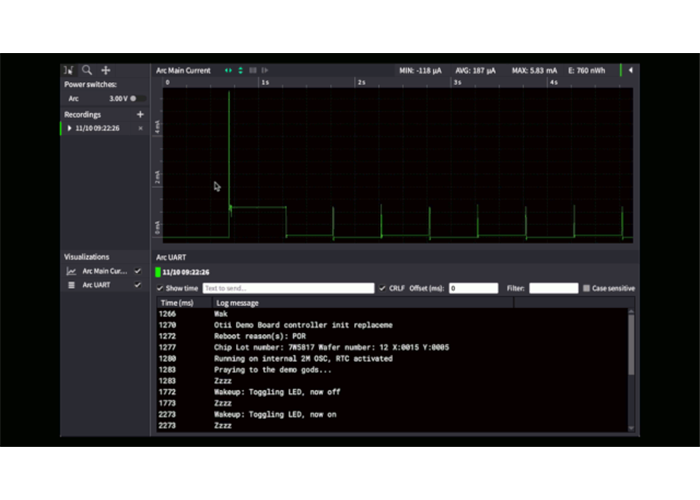Viewport: 700px width, 500px height.
Task: Expand the 11/10 09:22:26 recording entry
Action: point(69,128)
